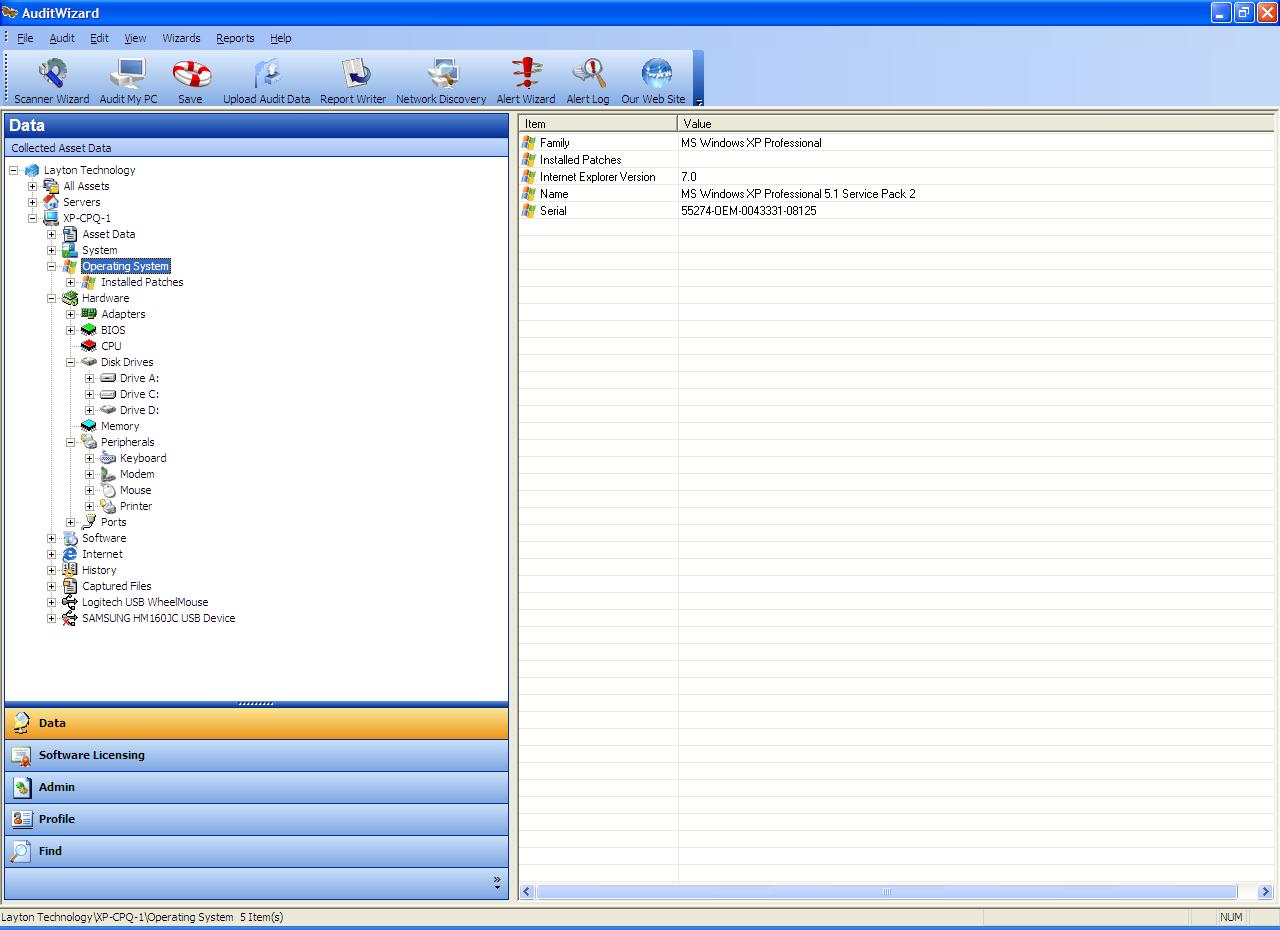1280x930 pixels.
Task: Switch to Software Licensing panel
Action: 91,755
